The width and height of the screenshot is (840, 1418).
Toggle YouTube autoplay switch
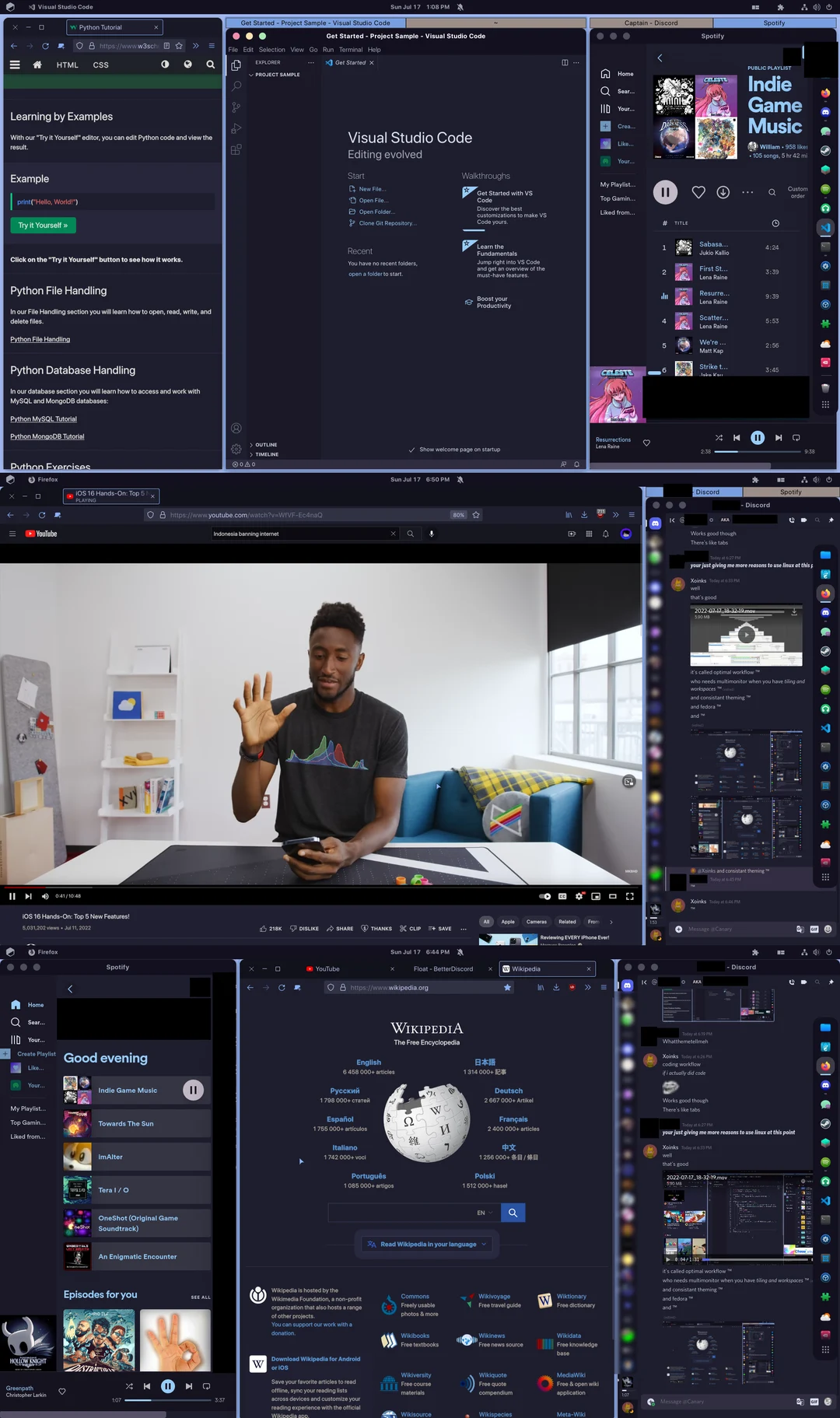tap(544, 896)
